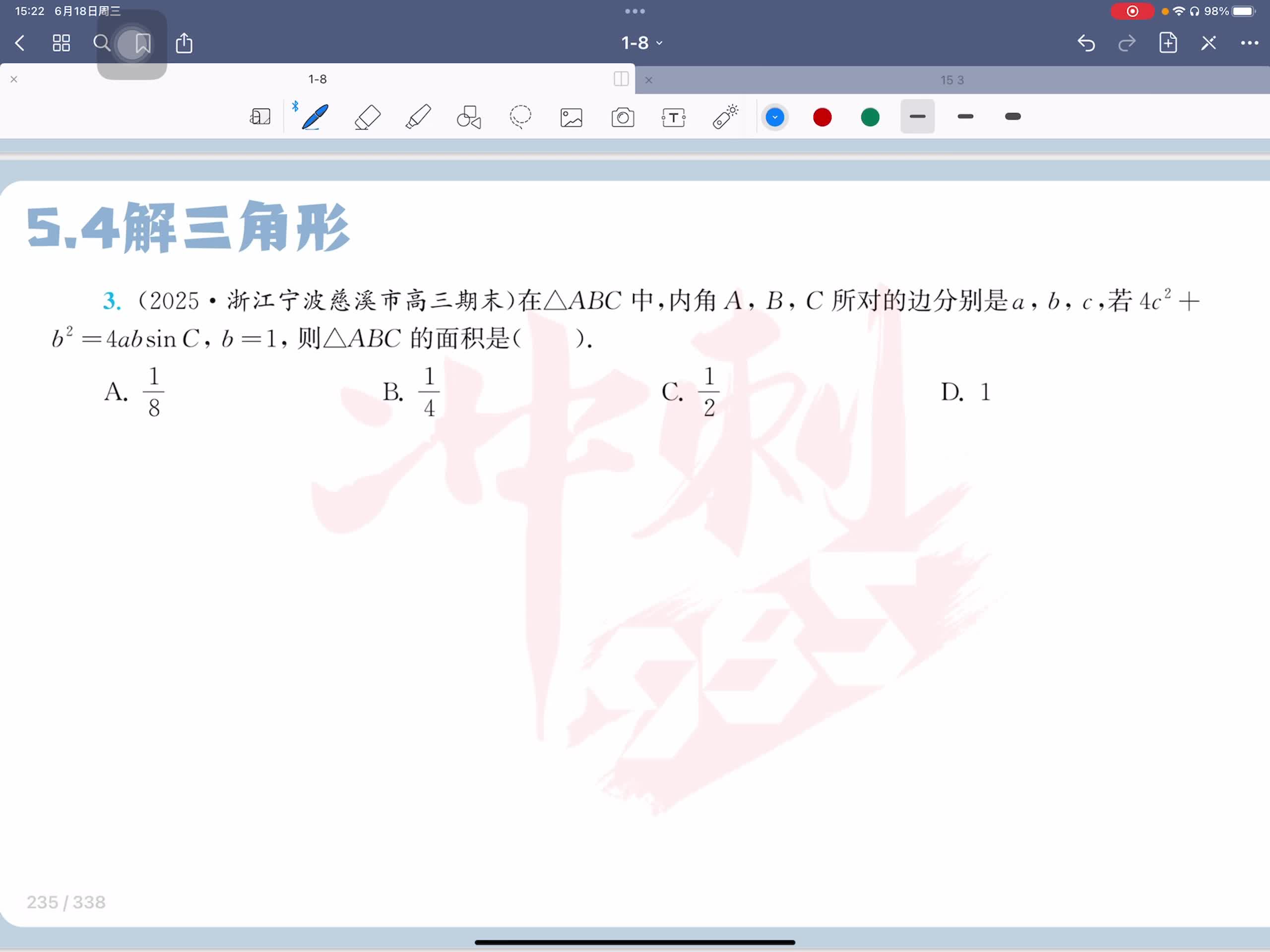Screen dimensions: 1270x952
Task: Pick the red pen color
Action: pyautogui.click(x=822, y=117)
